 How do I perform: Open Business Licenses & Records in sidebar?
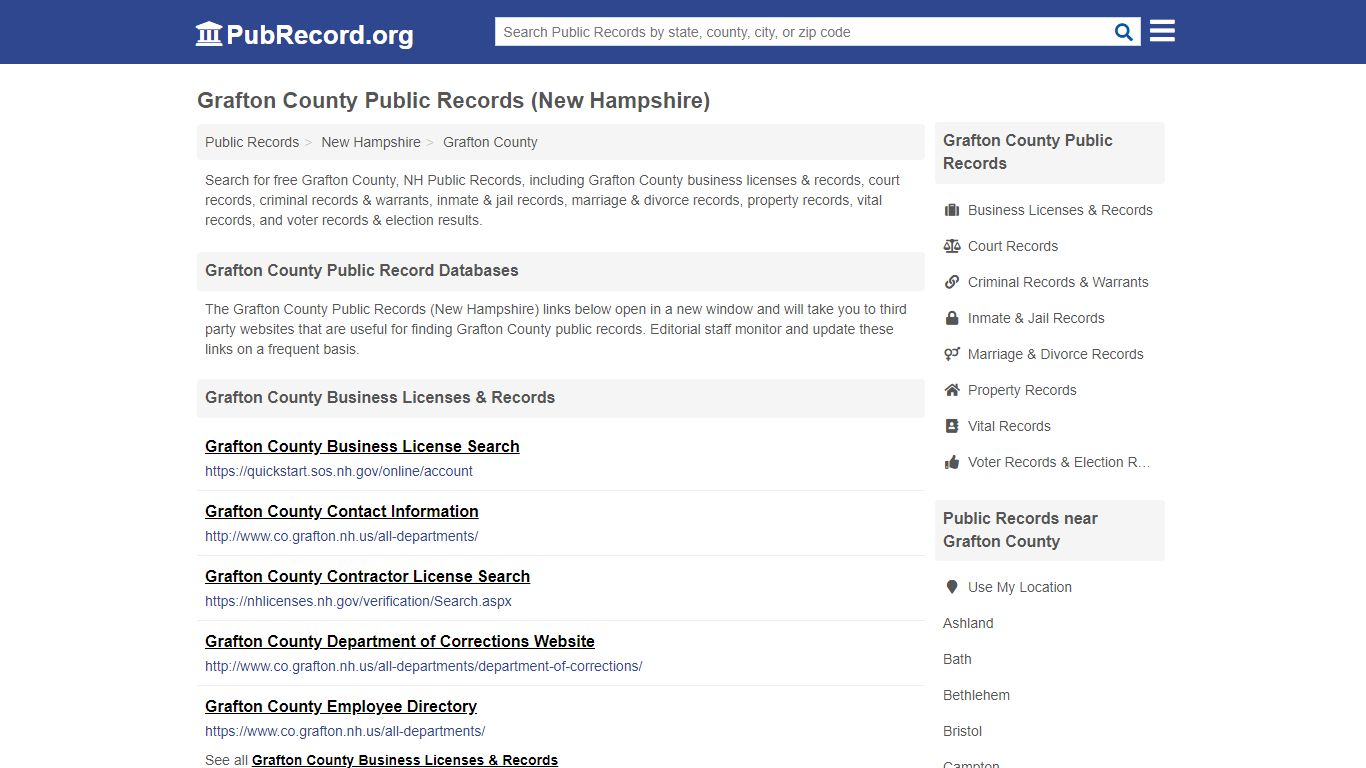(x=1060, y=210)
